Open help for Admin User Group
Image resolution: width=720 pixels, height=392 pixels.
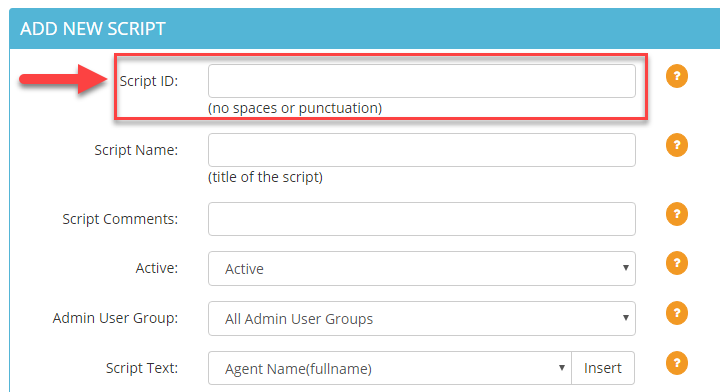click(677, 313)
